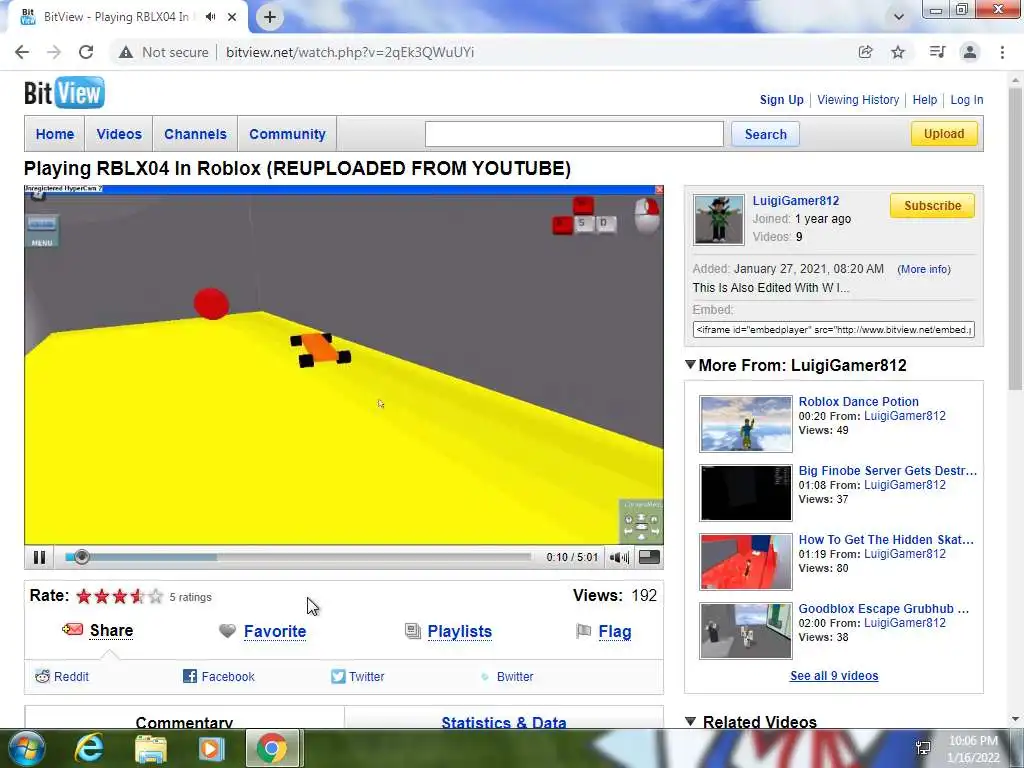Mute the tab via its speaker icon
Image resolution: width=1024 pixels, height=768 pixels.
210,17
